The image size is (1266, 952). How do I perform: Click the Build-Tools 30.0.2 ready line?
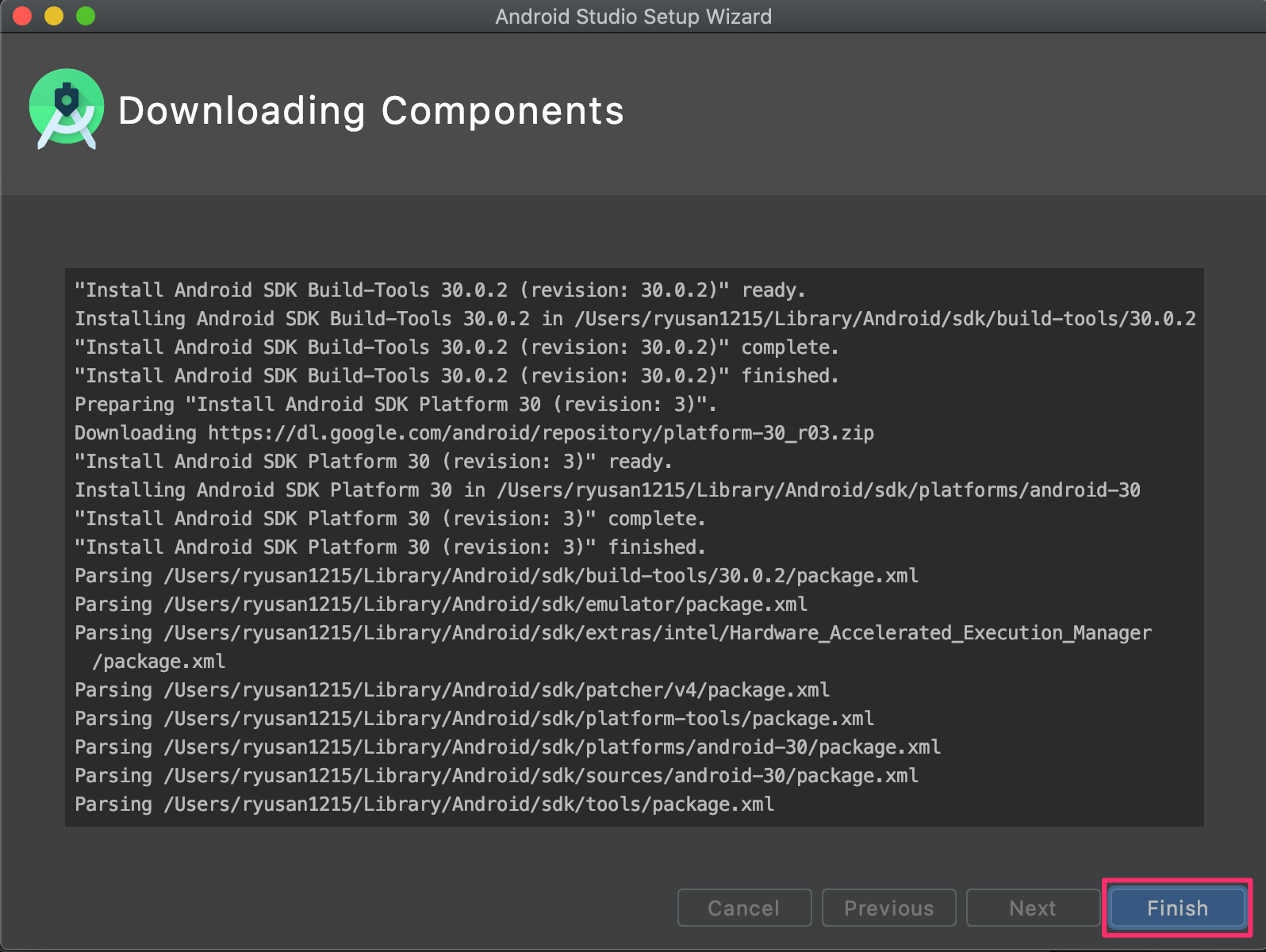[x=440, y=290]
